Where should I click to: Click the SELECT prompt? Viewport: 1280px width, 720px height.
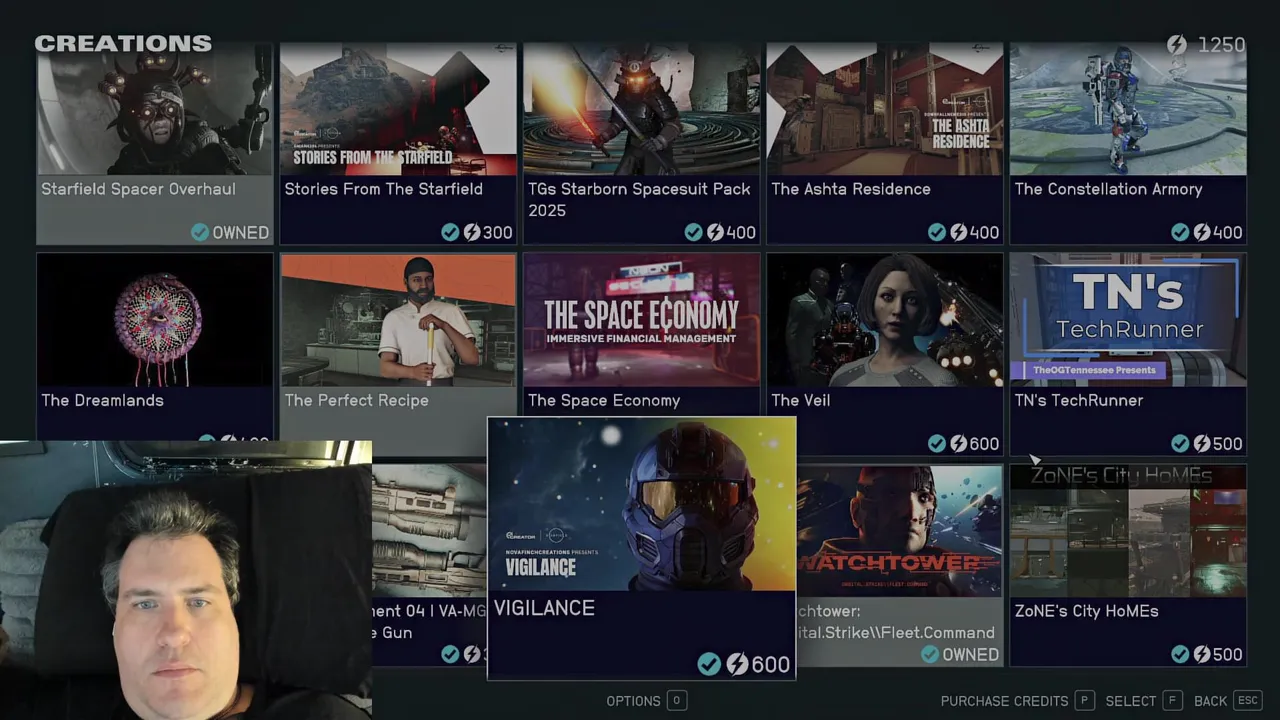[x=1131, y=701]
